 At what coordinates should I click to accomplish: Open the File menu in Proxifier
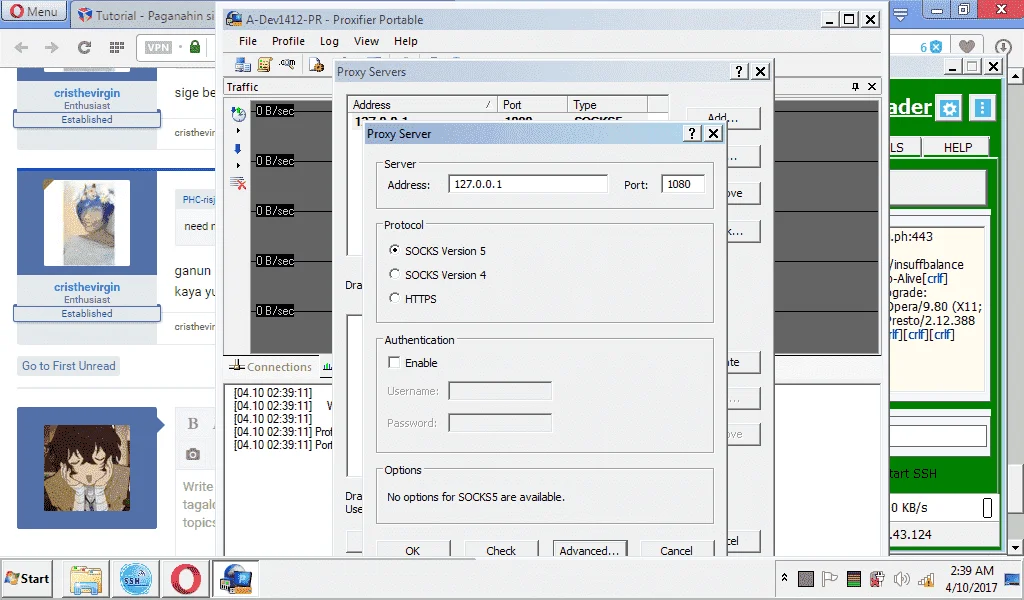pyautogui.click(x=248, y=41)
